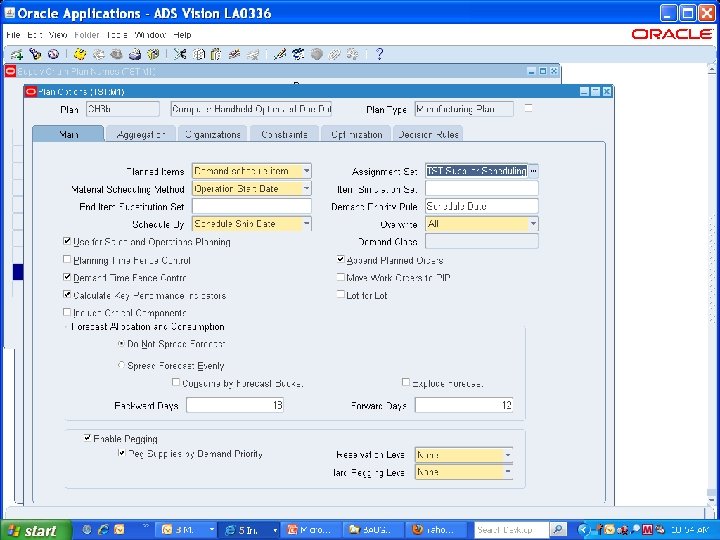Click the Forward Days input field
The height and width of the screenshot is (540, 720).
tap(464, 405)
